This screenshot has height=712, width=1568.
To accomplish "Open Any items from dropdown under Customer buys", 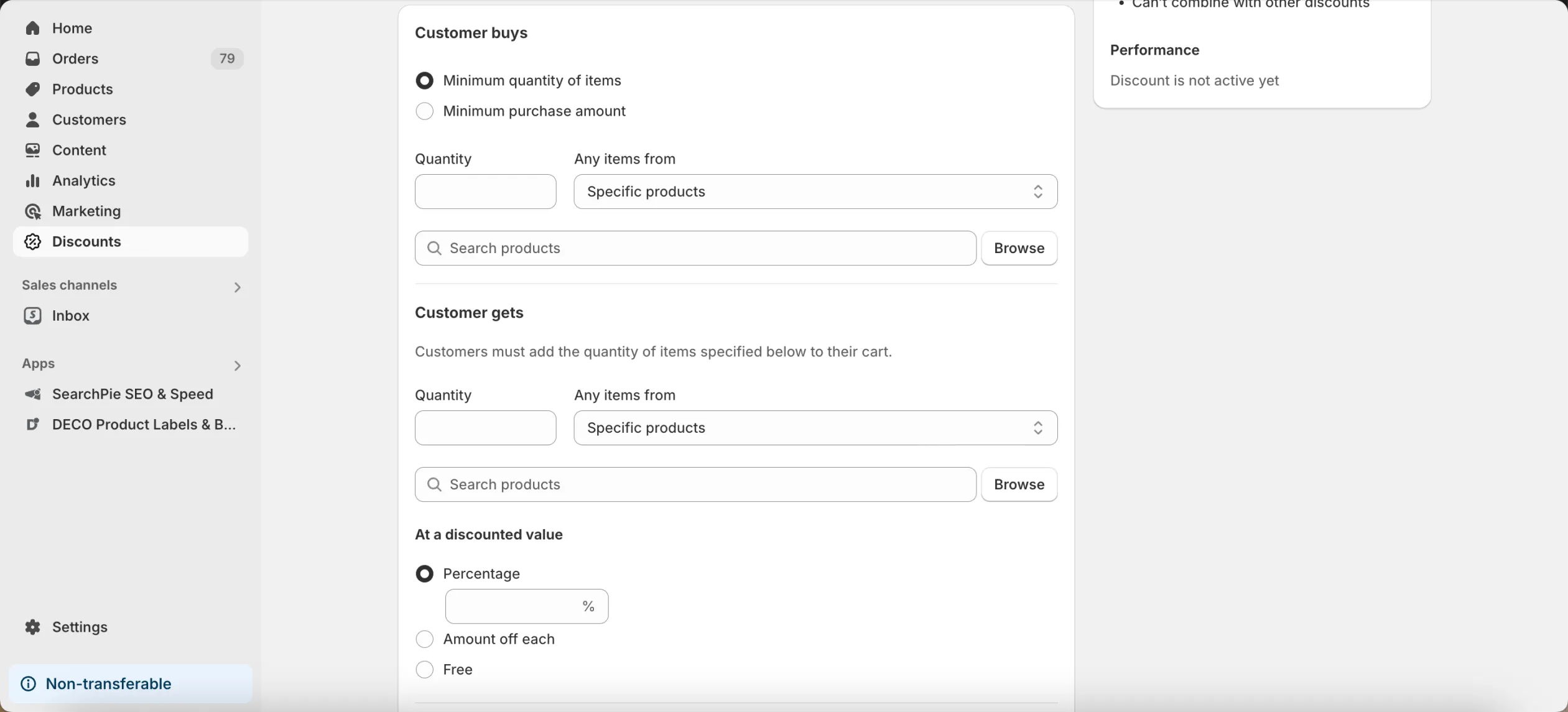I will [x=815, y=192].
